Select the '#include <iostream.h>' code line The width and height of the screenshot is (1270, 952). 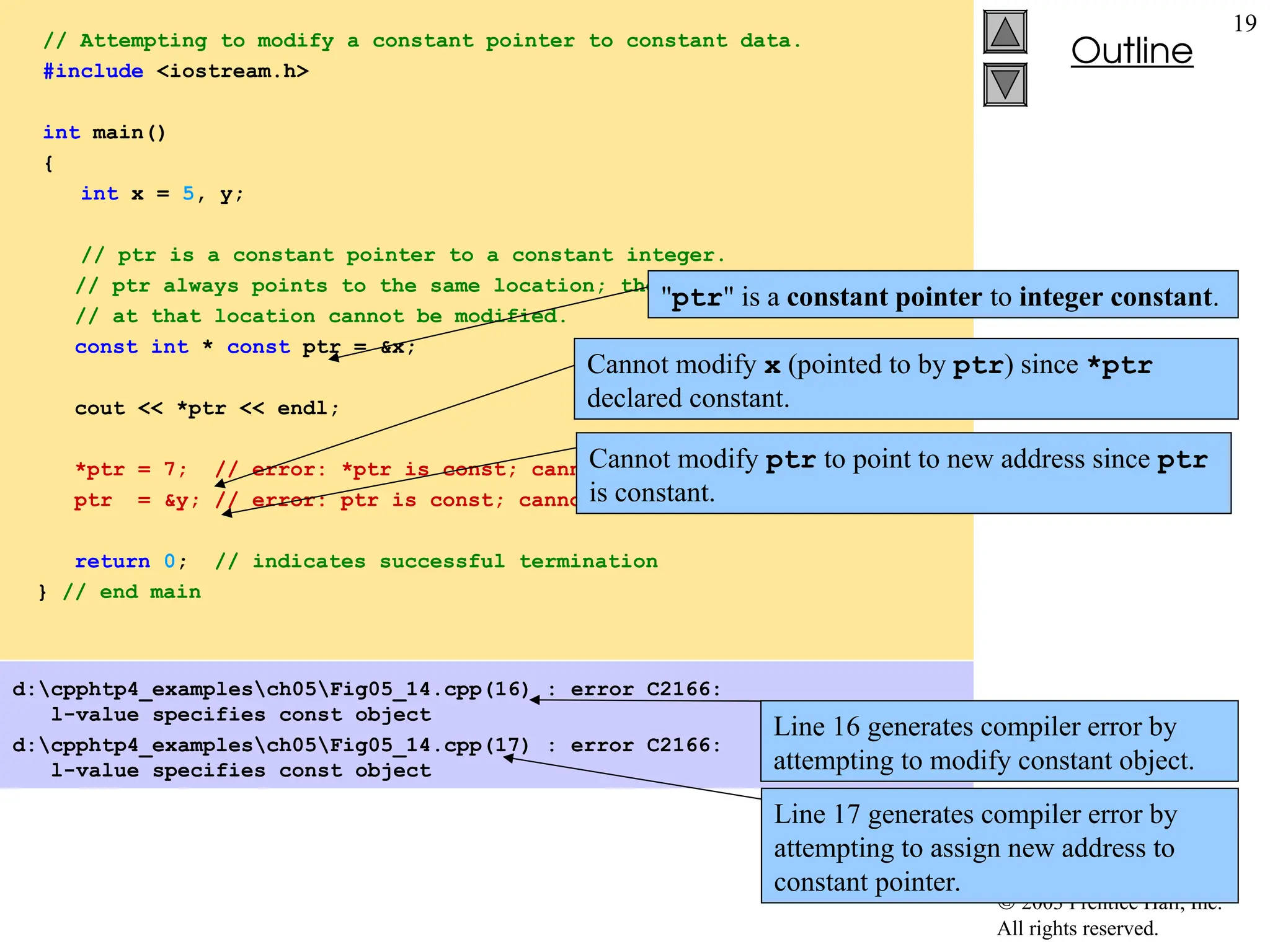pyautogui.click(x=176, y=71)
